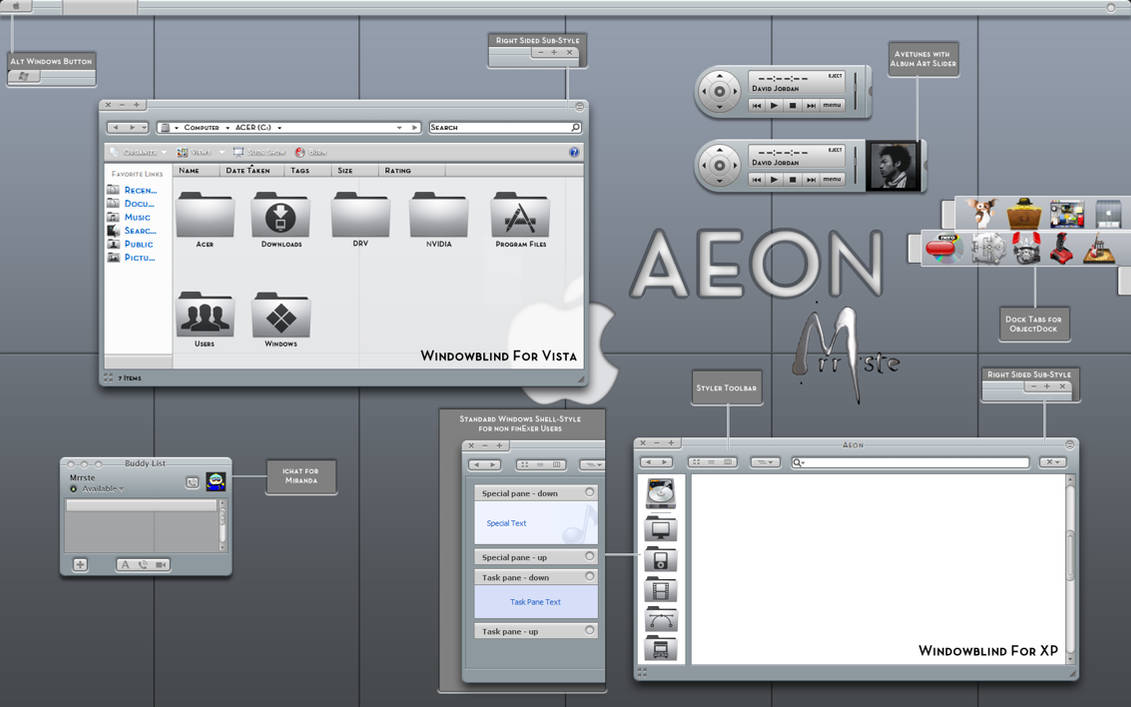
Task: Start the video chat icon in the Buddy List
Action: 160,564
